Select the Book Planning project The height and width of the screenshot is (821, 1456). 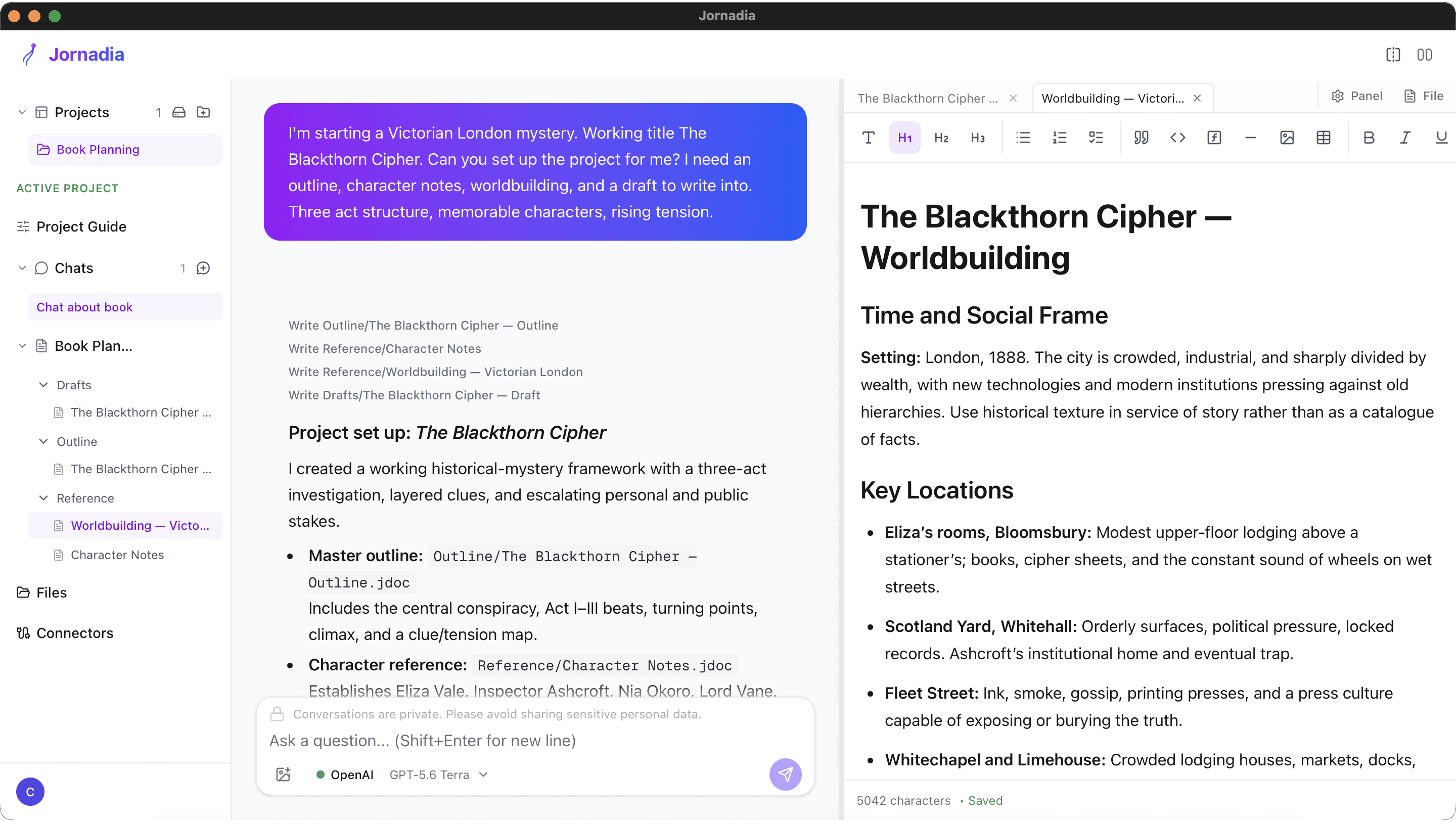125,149
